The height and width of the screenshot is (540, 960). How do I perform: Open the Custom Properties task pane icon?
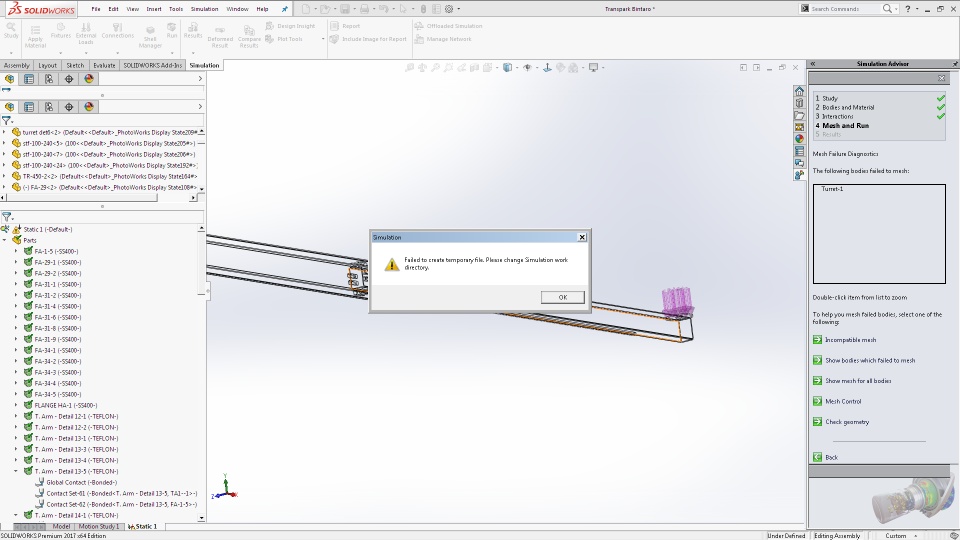[x=799, y=151]
